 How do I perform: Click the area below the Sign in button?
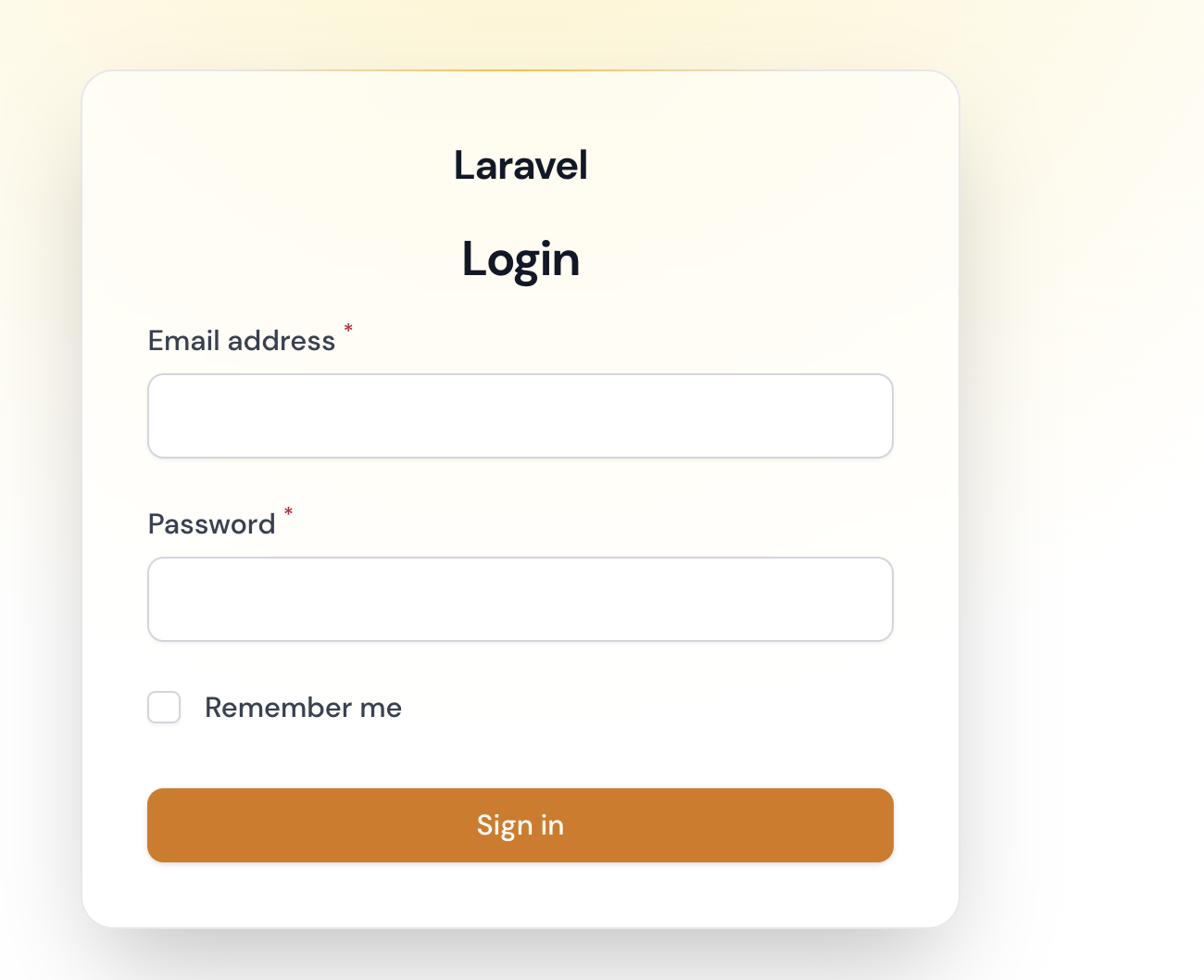tap(520, 894)
